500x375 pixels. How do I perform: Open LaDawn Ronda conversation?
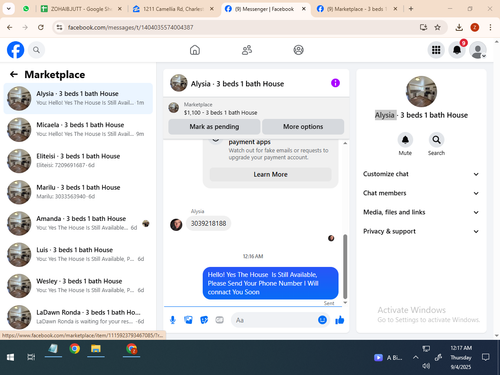(78, 317)
